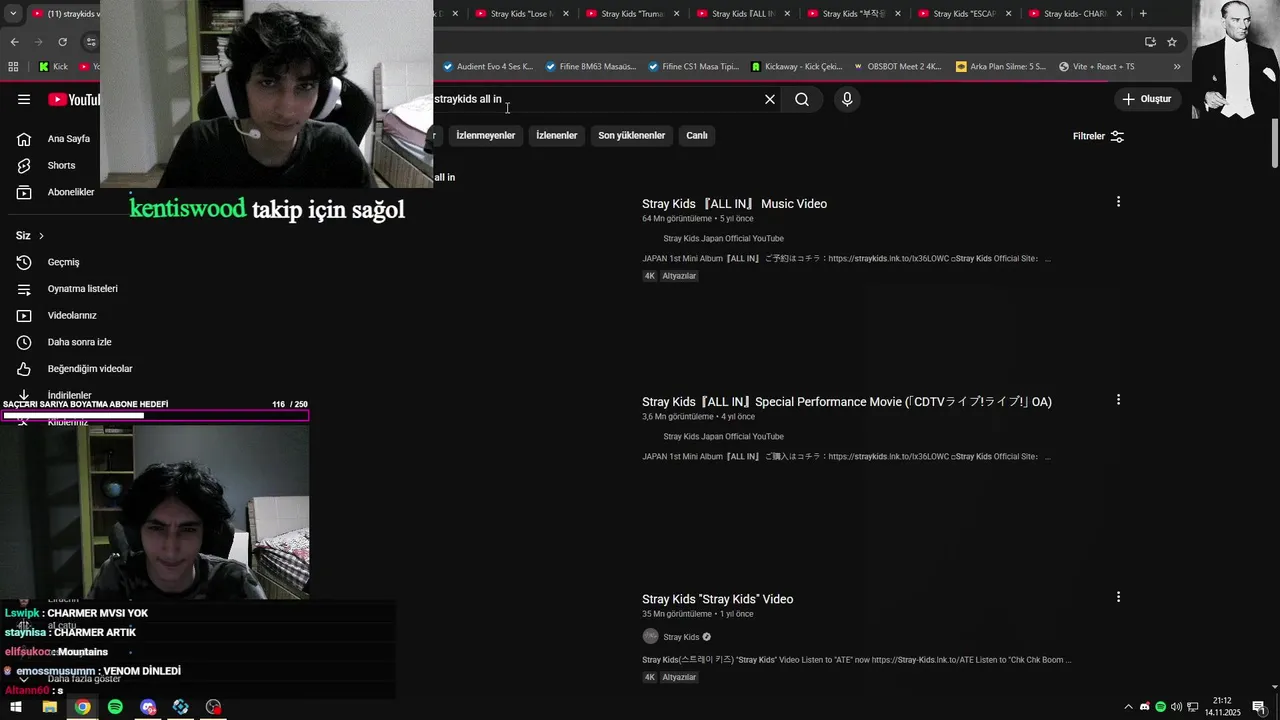Screen dimensions: 1280x720
Task: Open options menu for Special Performance Movie result
Action: click(x=1118, y=400)
